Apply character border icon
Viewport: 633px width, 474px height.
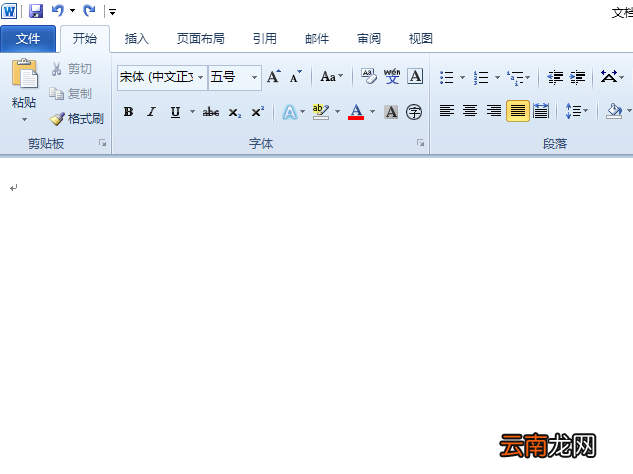click(x=415, y=76)
